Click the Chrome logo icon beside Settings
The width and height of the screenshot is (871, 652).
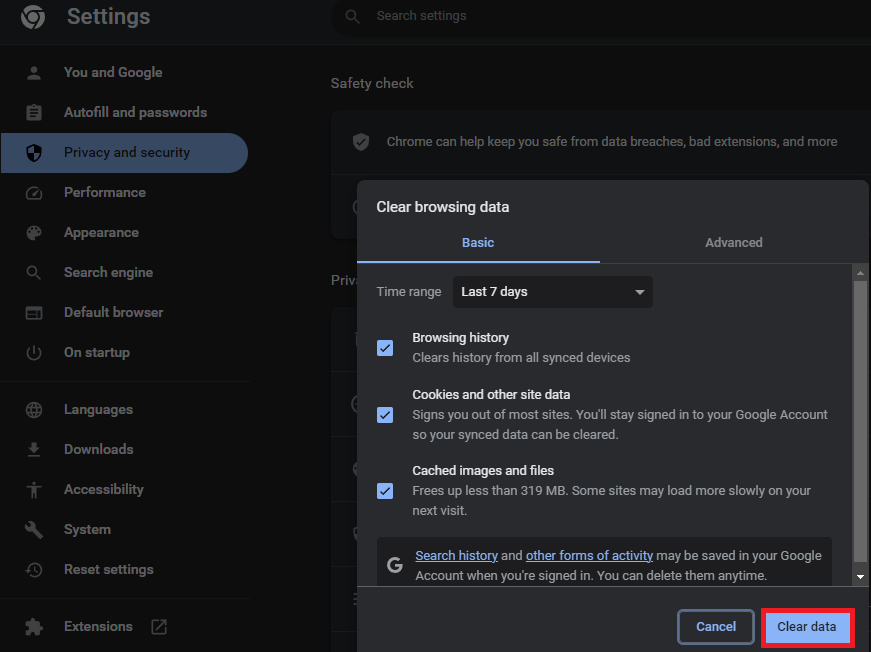point(33,17)
